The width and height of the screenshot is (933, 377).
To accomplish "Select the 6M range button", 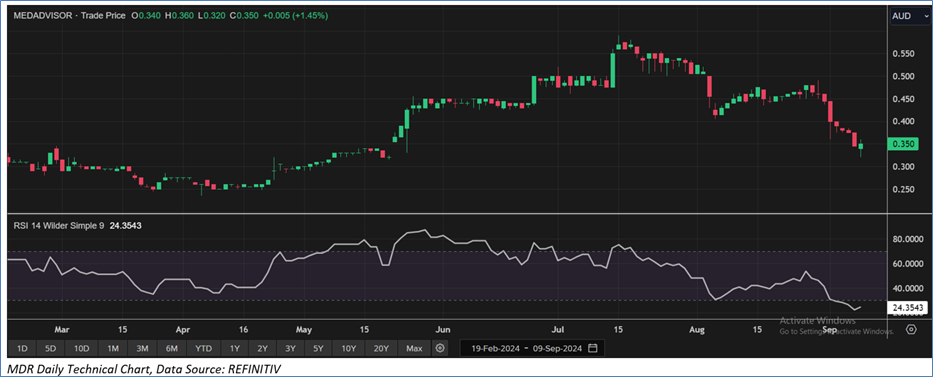I will coord(172,348).
